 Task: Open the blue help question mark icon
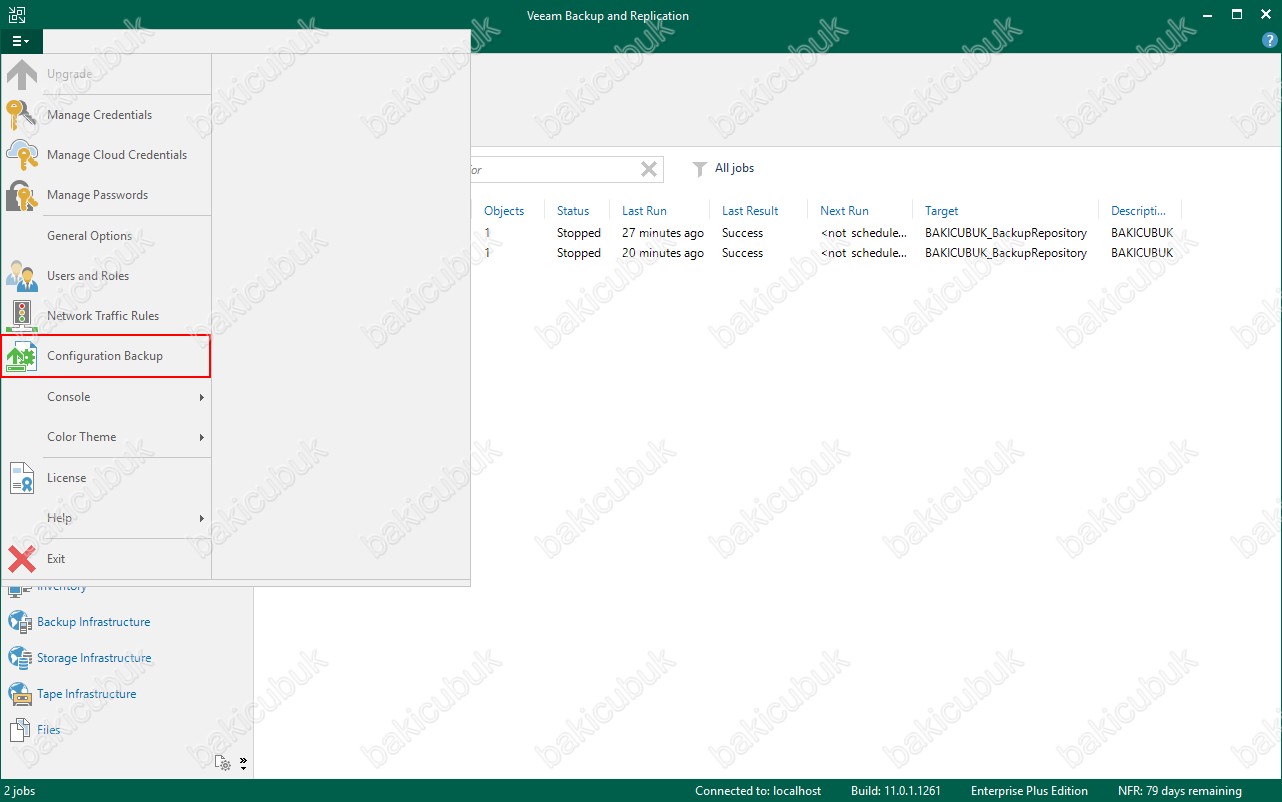tap(1270, 41)
